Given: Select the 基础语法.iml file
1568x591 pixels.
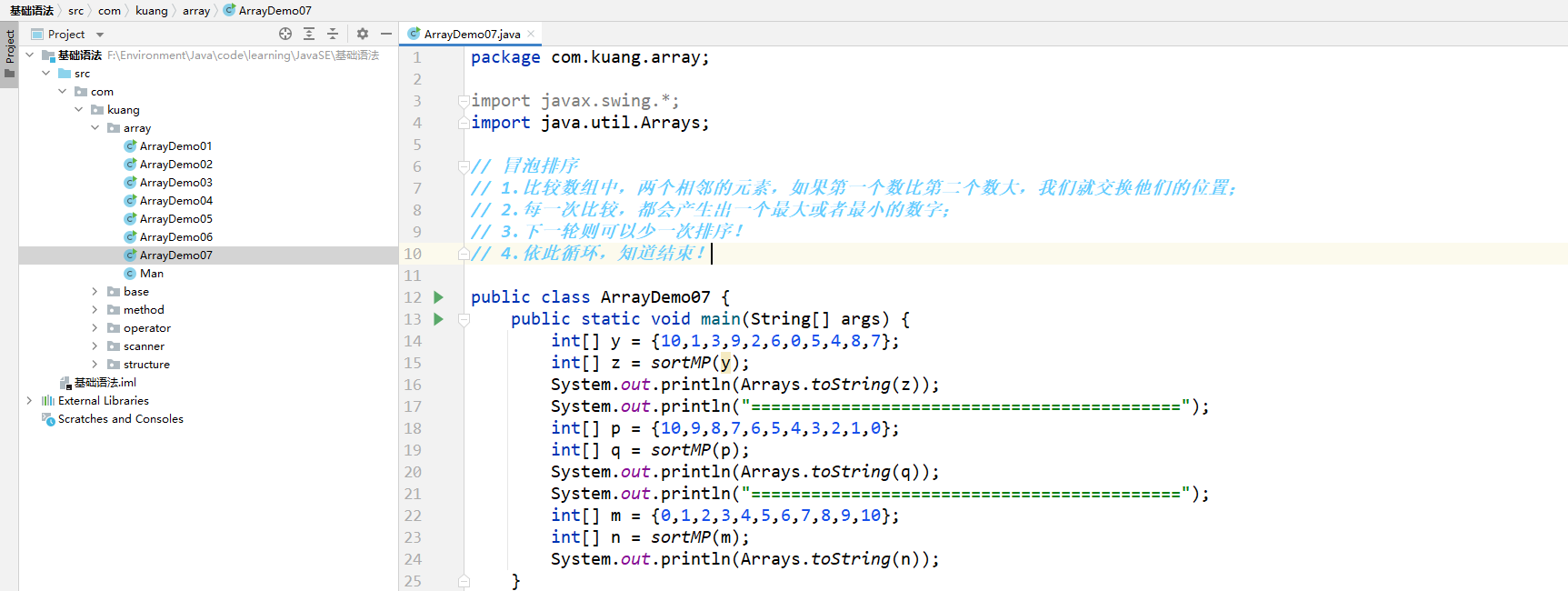Looking at the screenshot, I should pyautogui.click(x=105, y=383).
